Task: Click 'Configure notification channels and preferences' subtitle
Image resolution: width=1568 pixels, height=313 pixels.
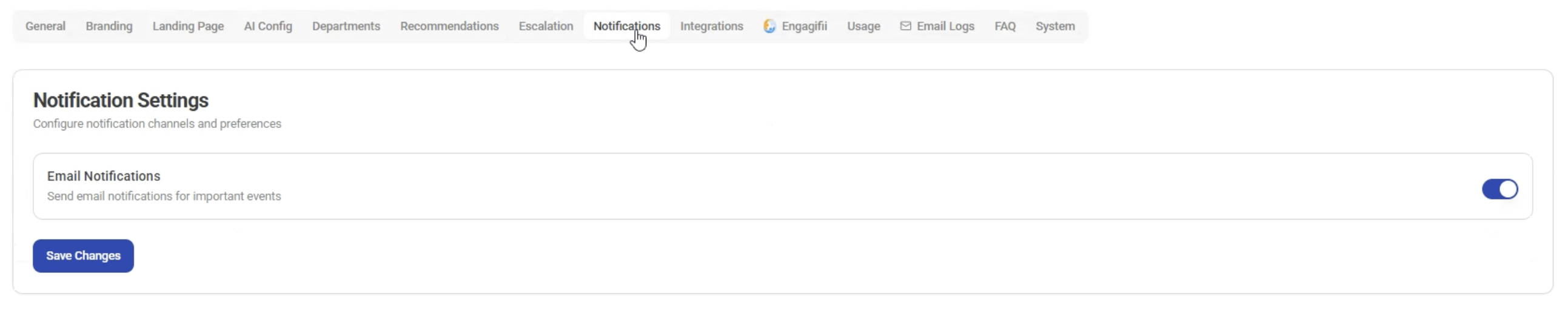Action: [157, 124]
